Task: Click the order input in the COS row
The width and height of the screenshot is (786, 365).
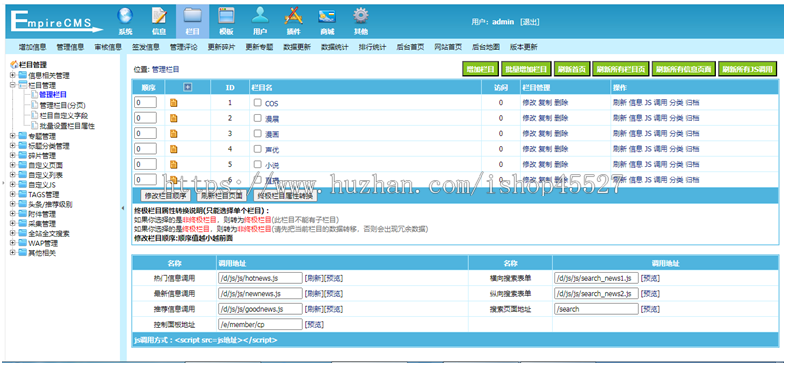Action: [146, 103]
